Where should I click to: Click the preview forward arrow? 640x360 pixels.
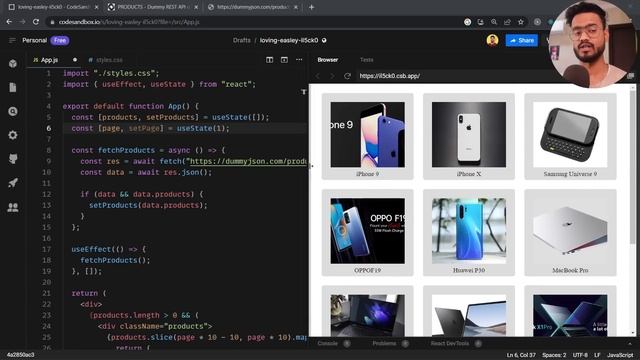click(x=332, y=76)
